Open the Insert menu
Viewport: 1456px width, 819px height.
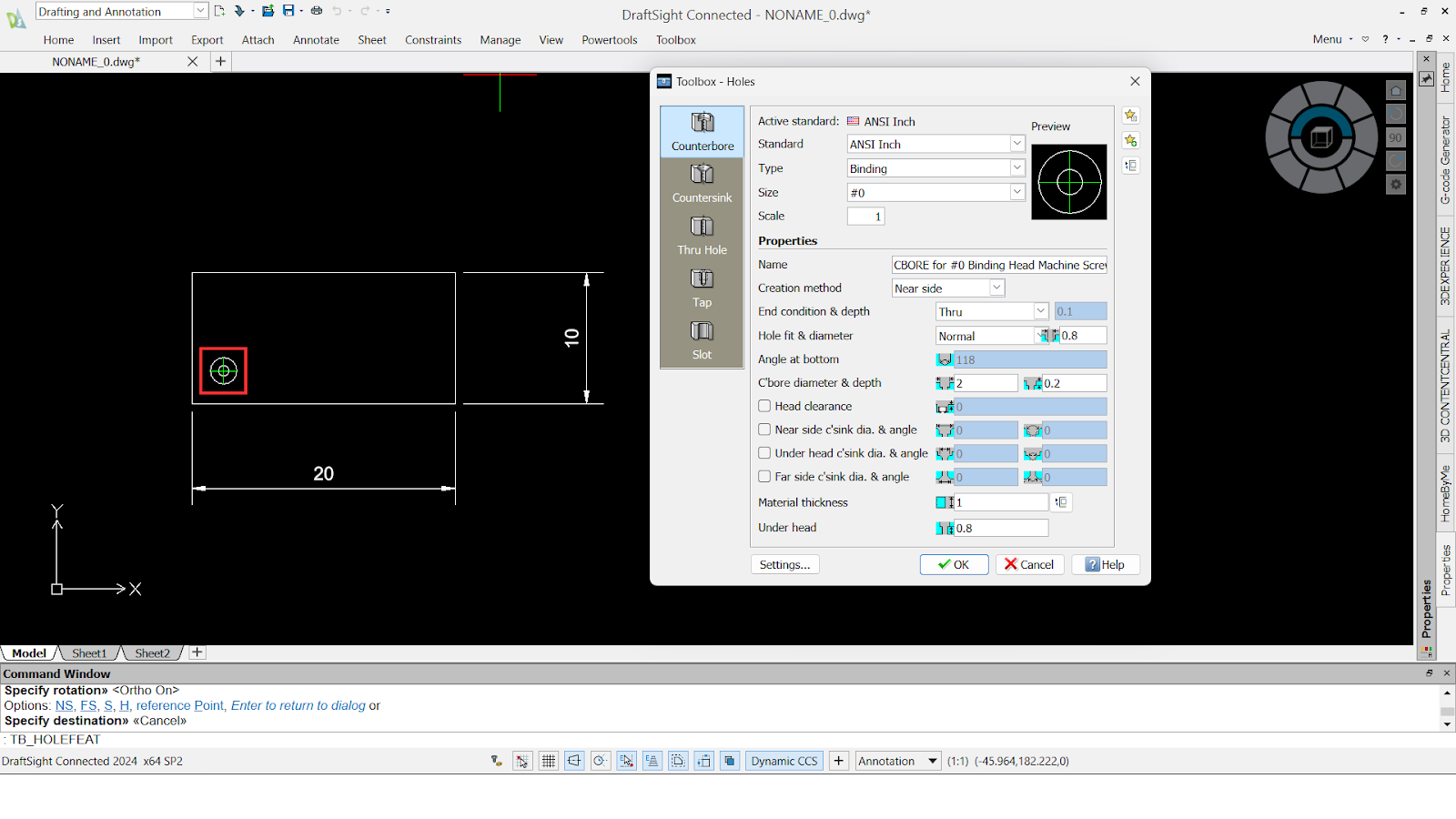click(x=106, y=40)
